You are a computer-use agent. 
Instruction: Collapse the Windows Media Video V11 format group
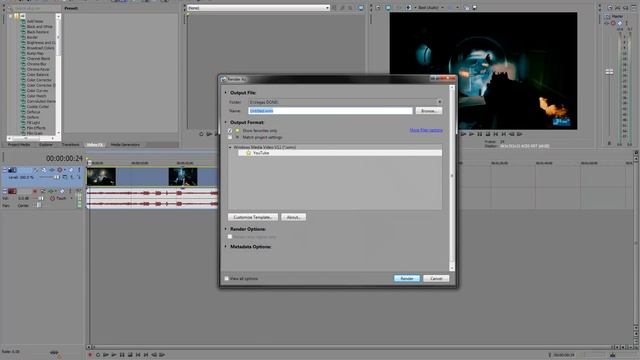point(230,147)
